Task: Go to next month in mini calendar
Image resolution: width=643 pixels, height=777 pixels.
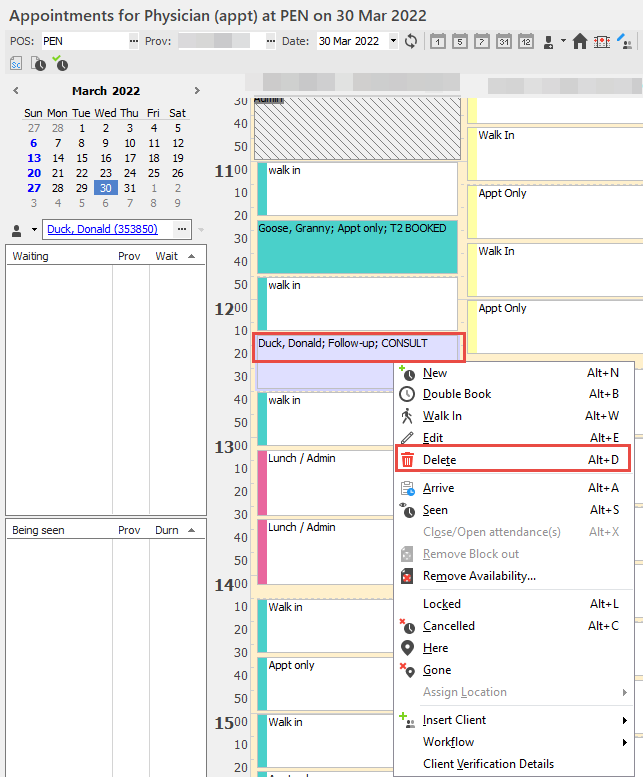Action: [x=195, y=91]
